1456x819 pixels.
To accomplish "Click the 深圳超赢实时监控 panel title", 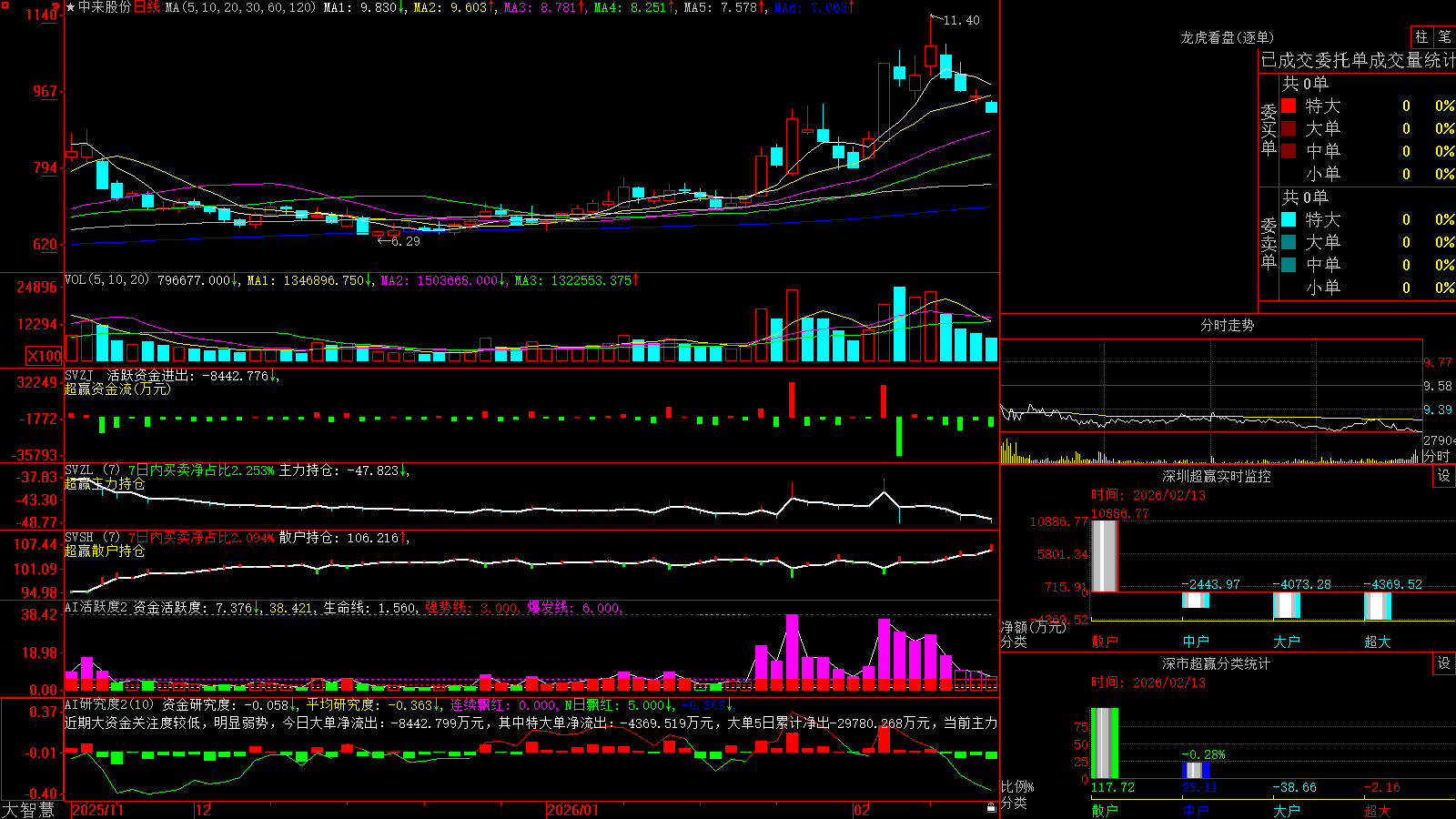I will 1217,476.
